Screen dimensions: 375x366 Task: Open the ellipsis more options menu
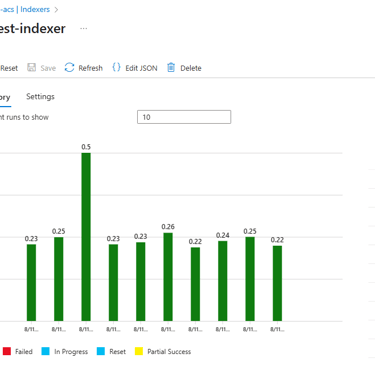point(84,29)
